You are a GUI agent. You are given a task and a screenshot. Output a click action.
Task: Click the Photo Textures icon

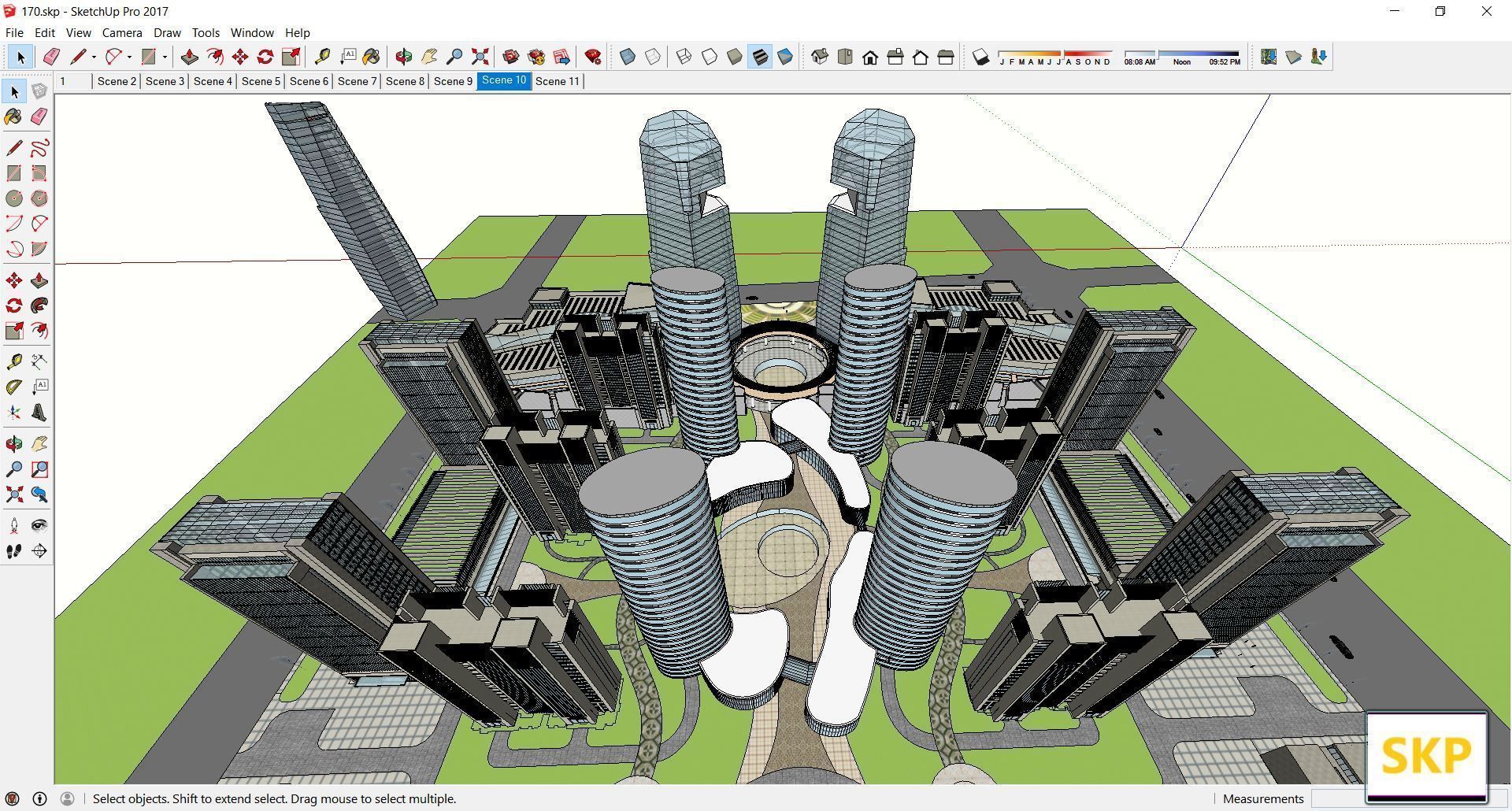click(1318, 57)
